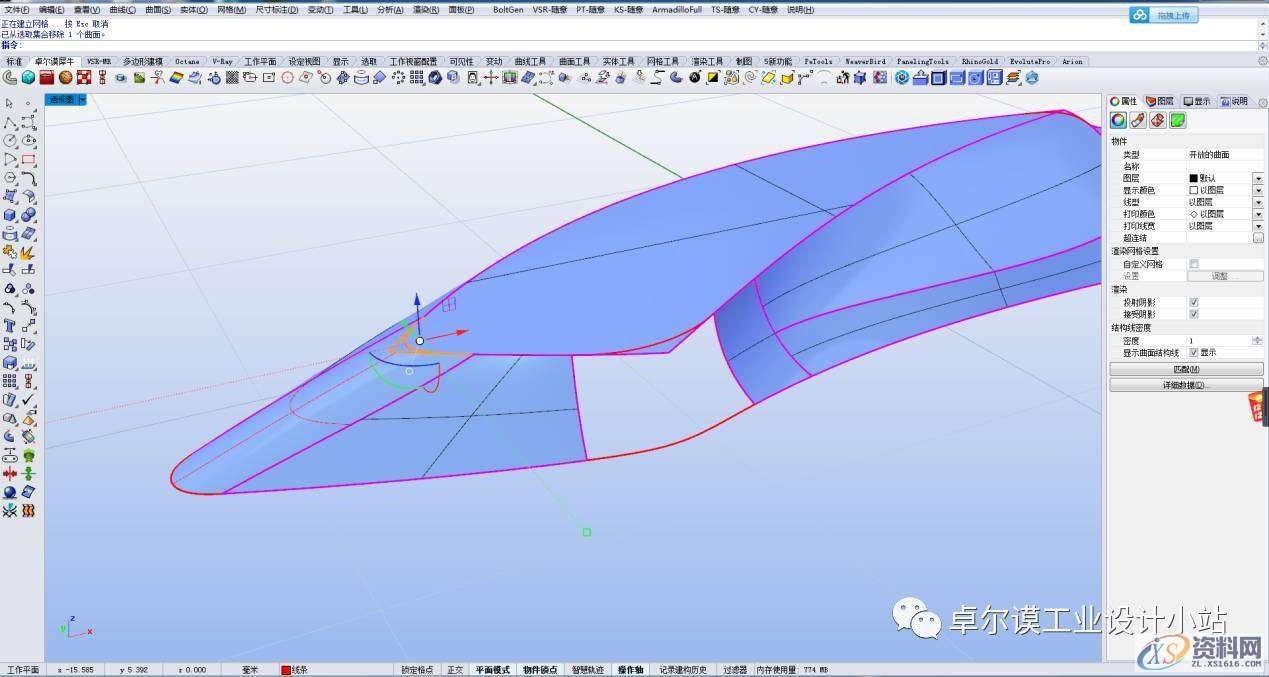Click the gumball move icon in top toolbar
1269x677 pixels.
pos(490,78)
